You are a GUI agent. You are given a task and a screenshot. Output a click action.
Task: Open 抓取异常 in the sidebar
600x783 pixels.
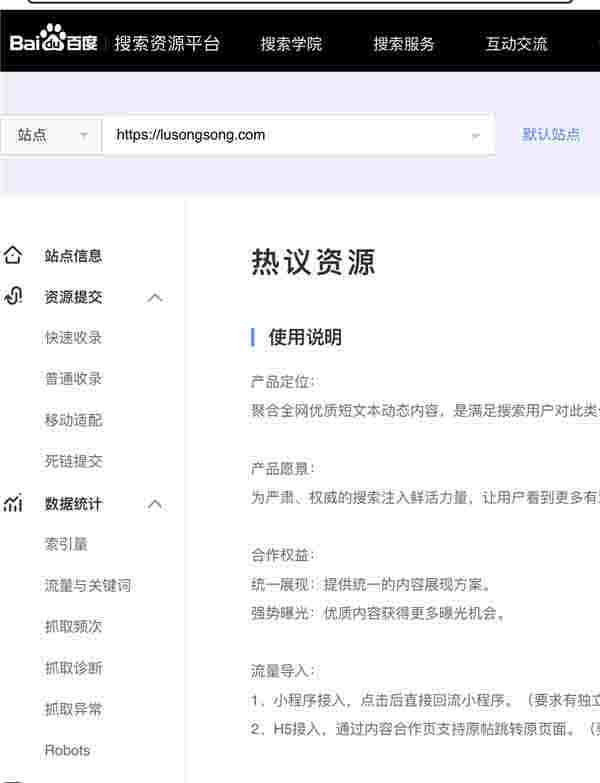73,709
